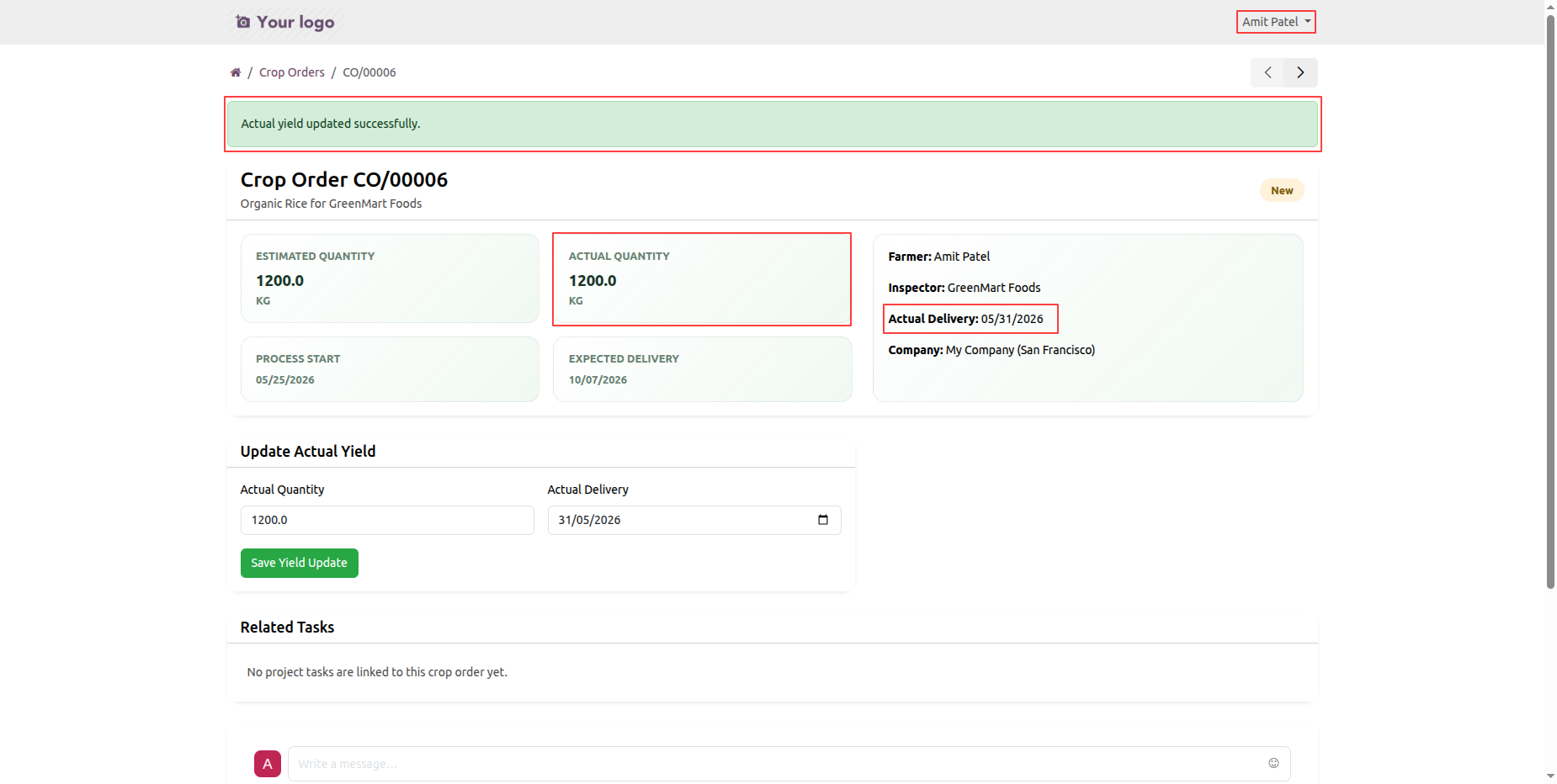
Task: Focus the Actual Delivery date field
Action: point(694,520)
